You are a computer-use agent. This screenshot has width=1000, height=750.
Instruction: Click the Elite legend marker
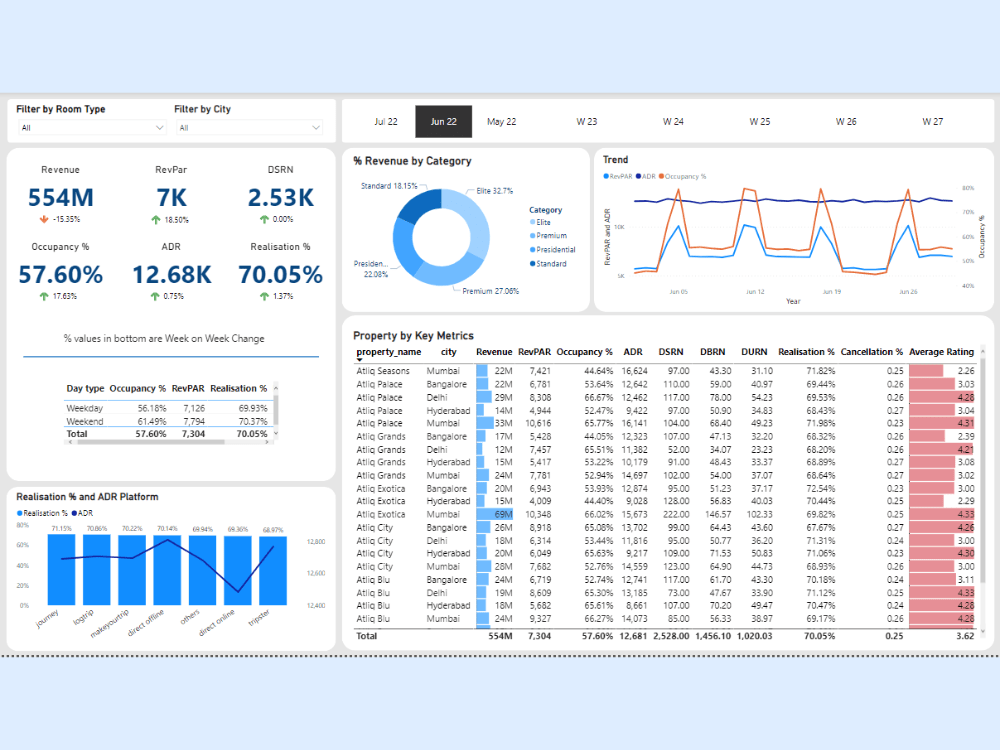(x=533, y=222)
